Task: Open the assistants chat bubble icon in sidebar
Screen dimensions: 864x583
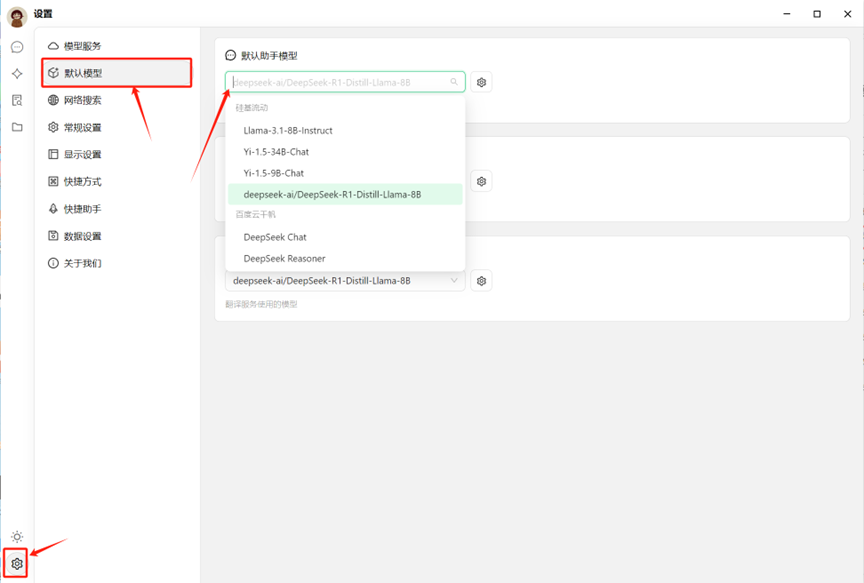Action: (x=17, y=47)
